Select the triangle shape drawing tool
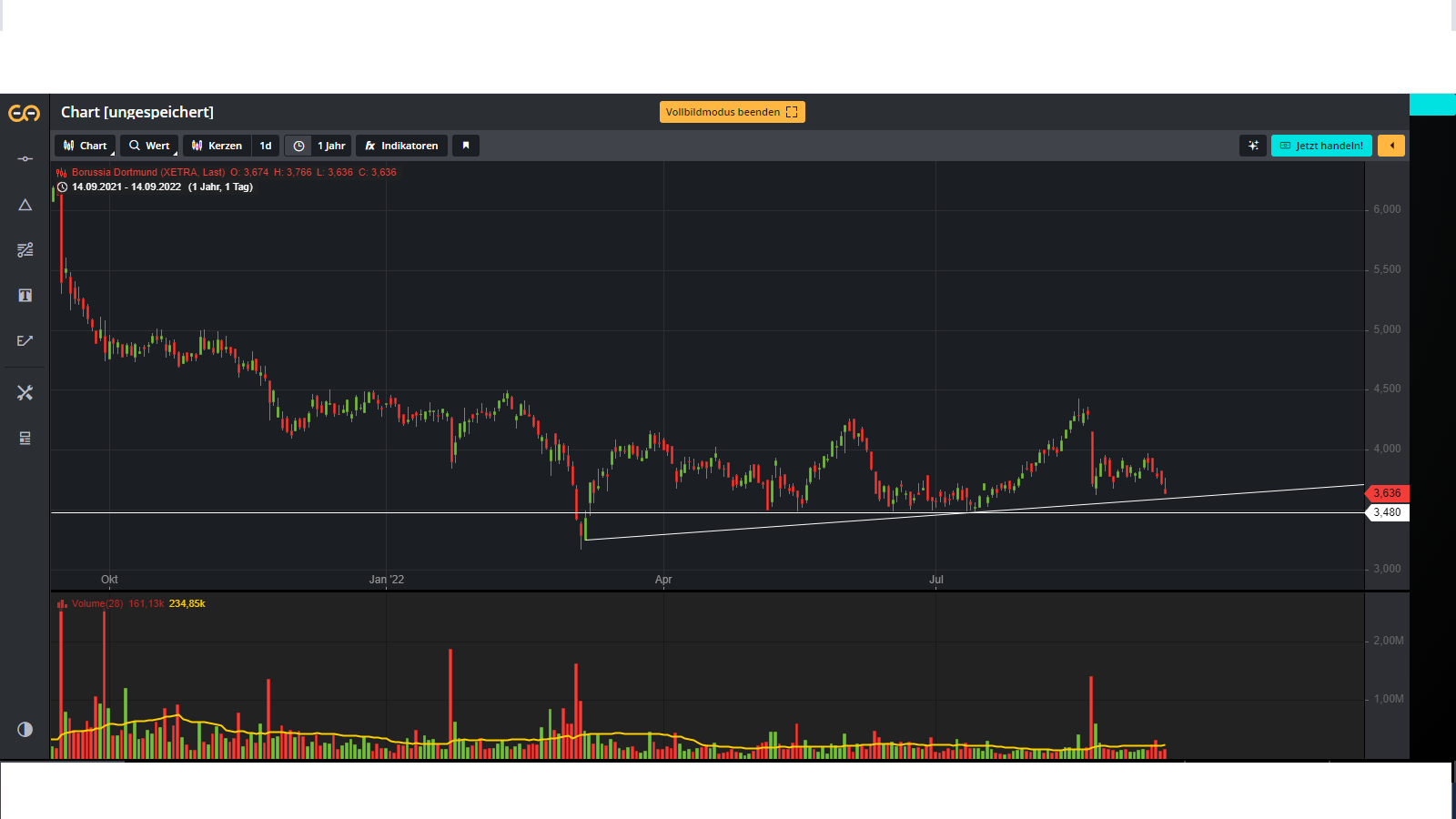 point(25,205)
